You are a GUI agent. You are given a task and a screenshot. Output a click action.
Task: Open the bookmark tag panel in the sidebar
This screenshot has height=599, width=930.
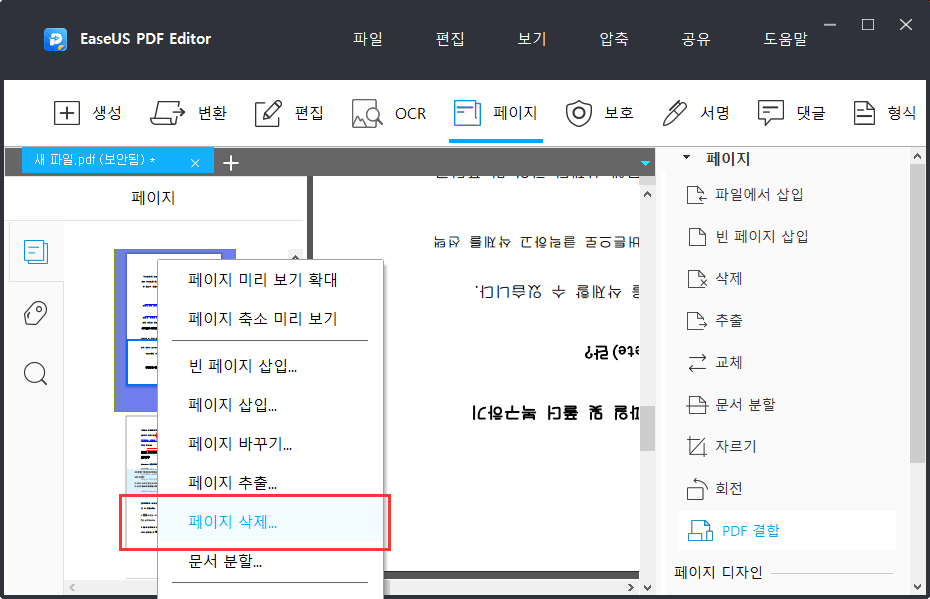(x=35, y=313)
